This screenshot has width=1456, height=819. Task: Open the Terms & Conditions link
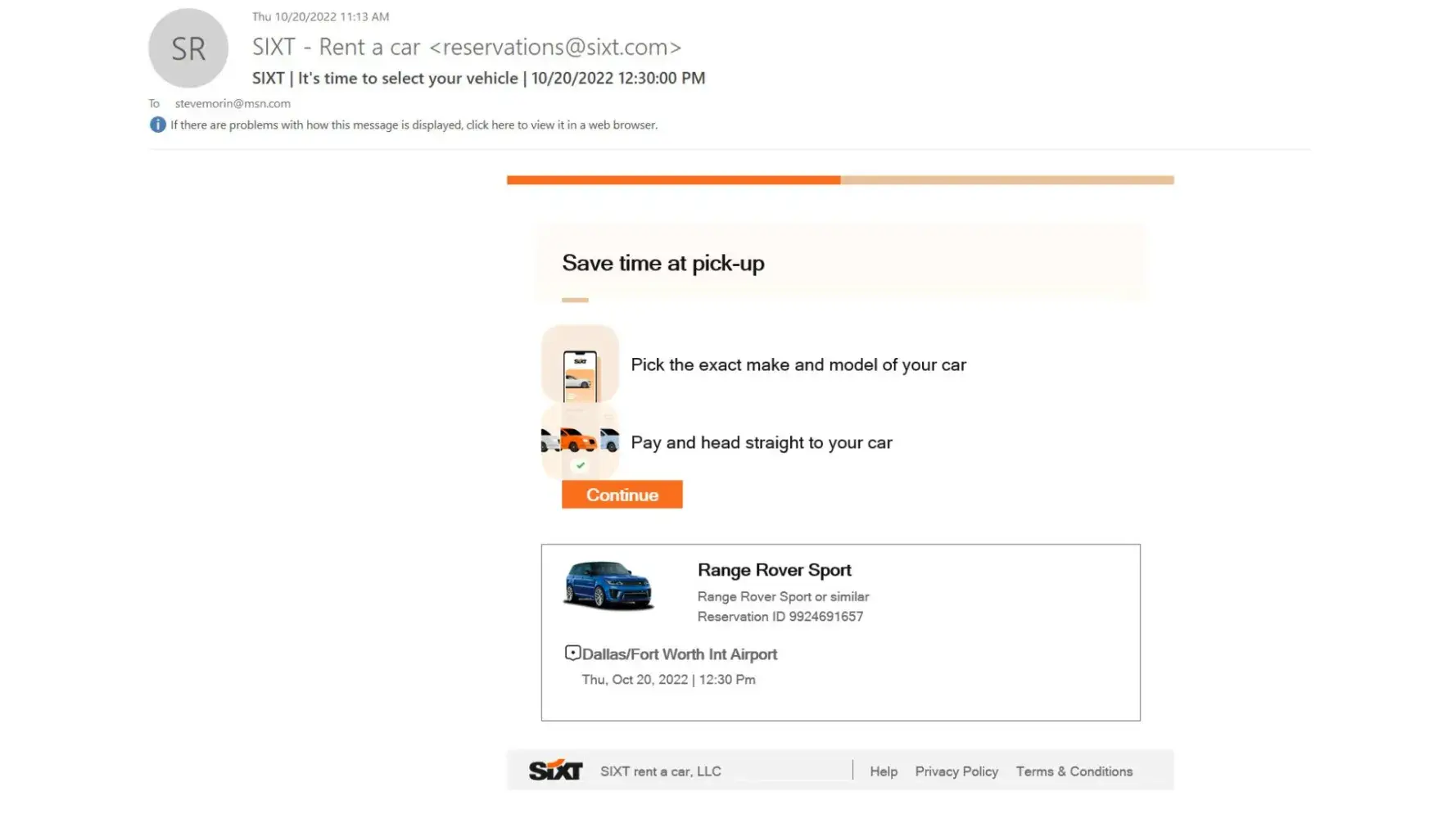pyautogui.click(x=1074, y=771)
